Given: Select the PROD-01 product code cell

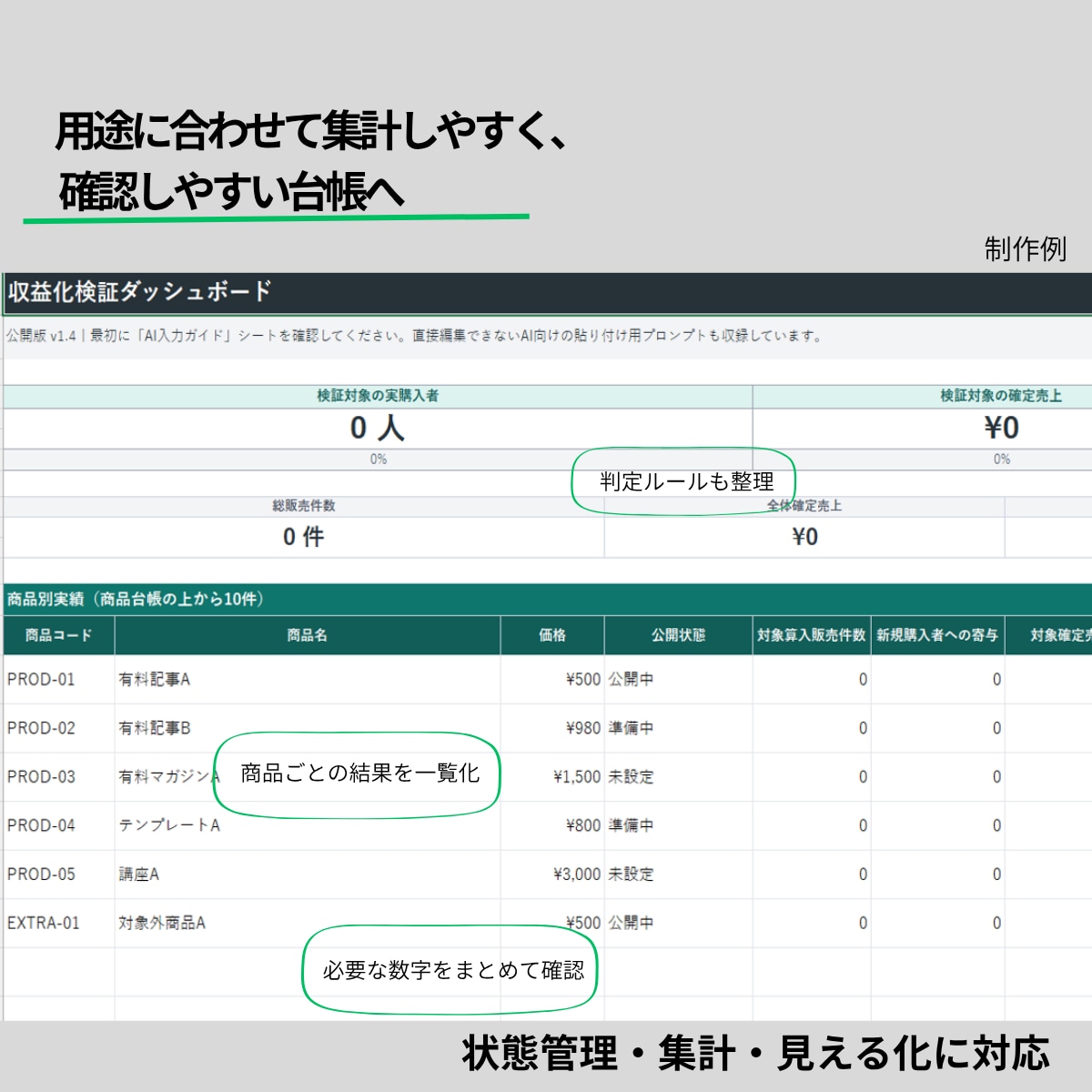Looking at the screenshot, I should (x=59, y=680).
